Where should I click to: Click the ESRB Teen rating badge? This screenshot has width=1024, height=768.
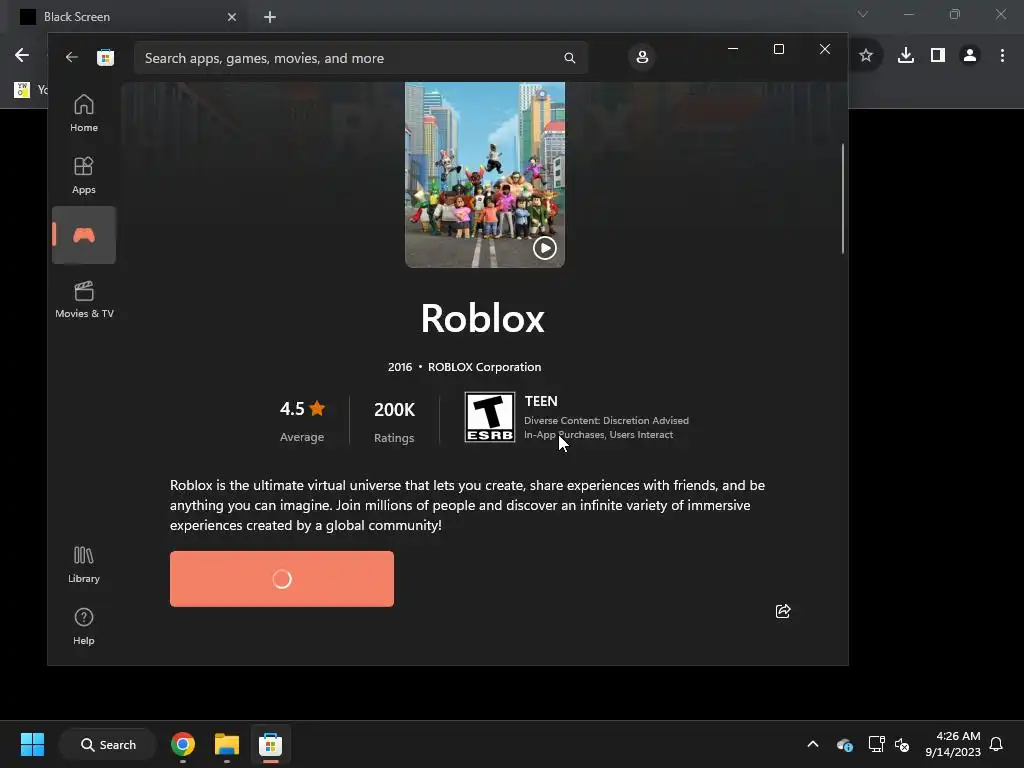click(490, 417)
